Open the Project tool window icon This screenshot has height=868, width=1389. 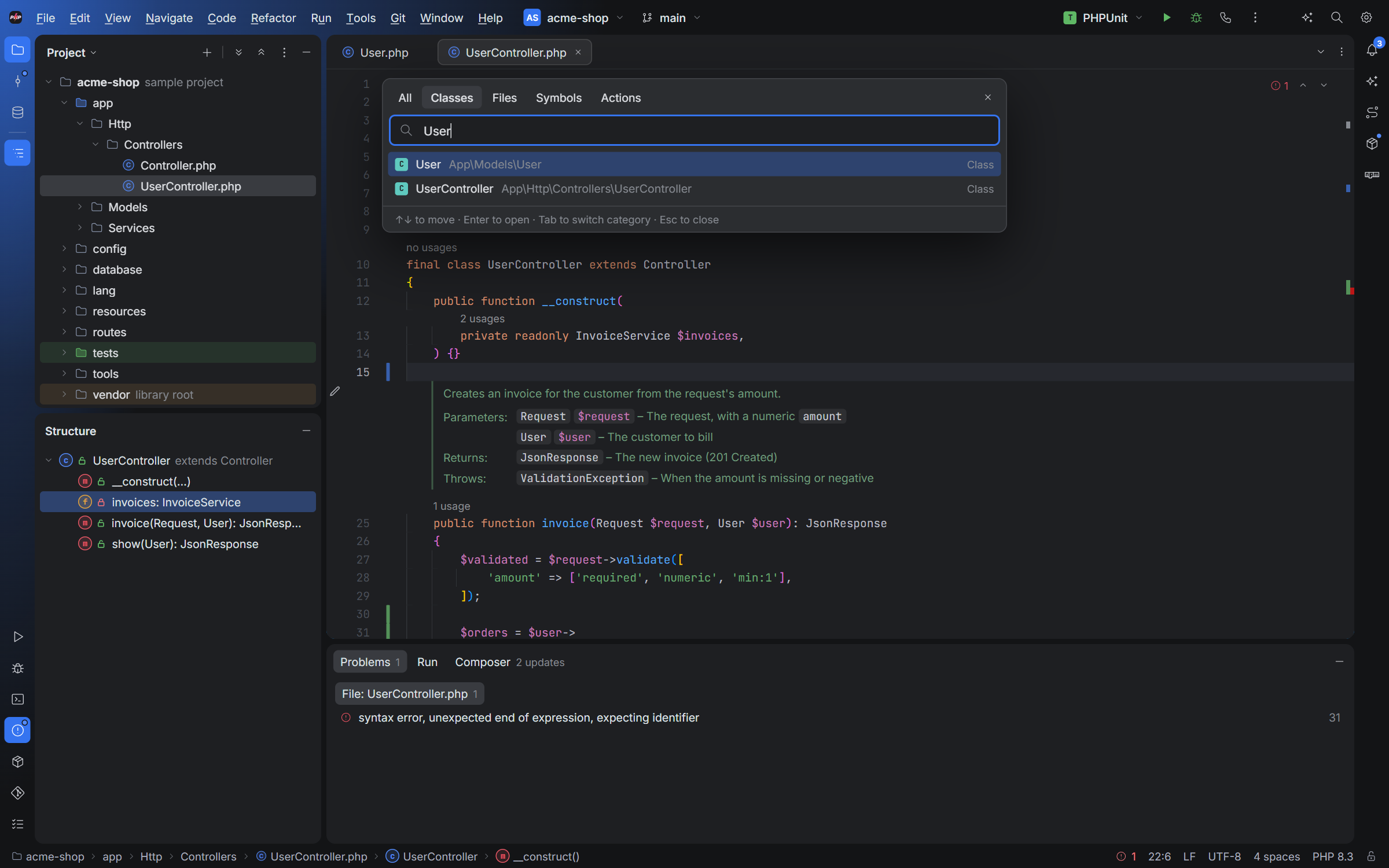(17, 50)
